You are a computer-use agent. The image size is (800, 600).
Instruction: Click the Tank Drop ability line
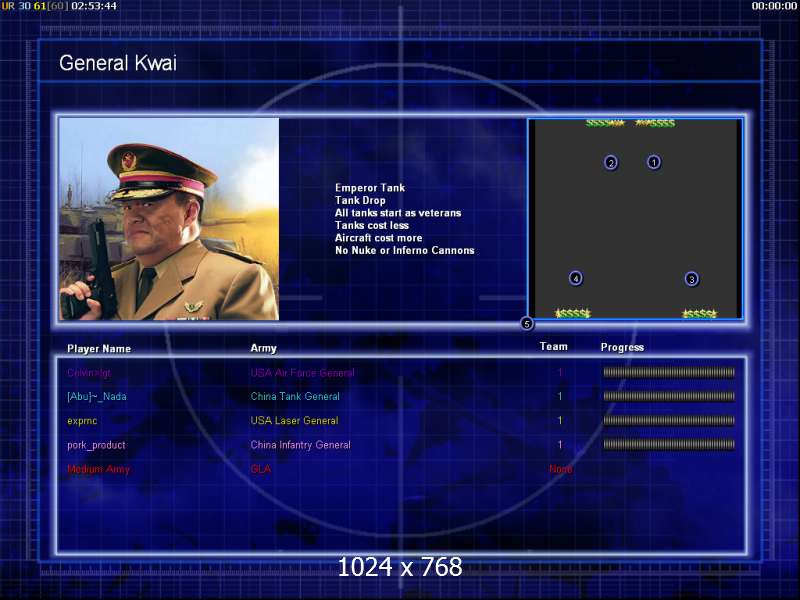tap(360, 201)
